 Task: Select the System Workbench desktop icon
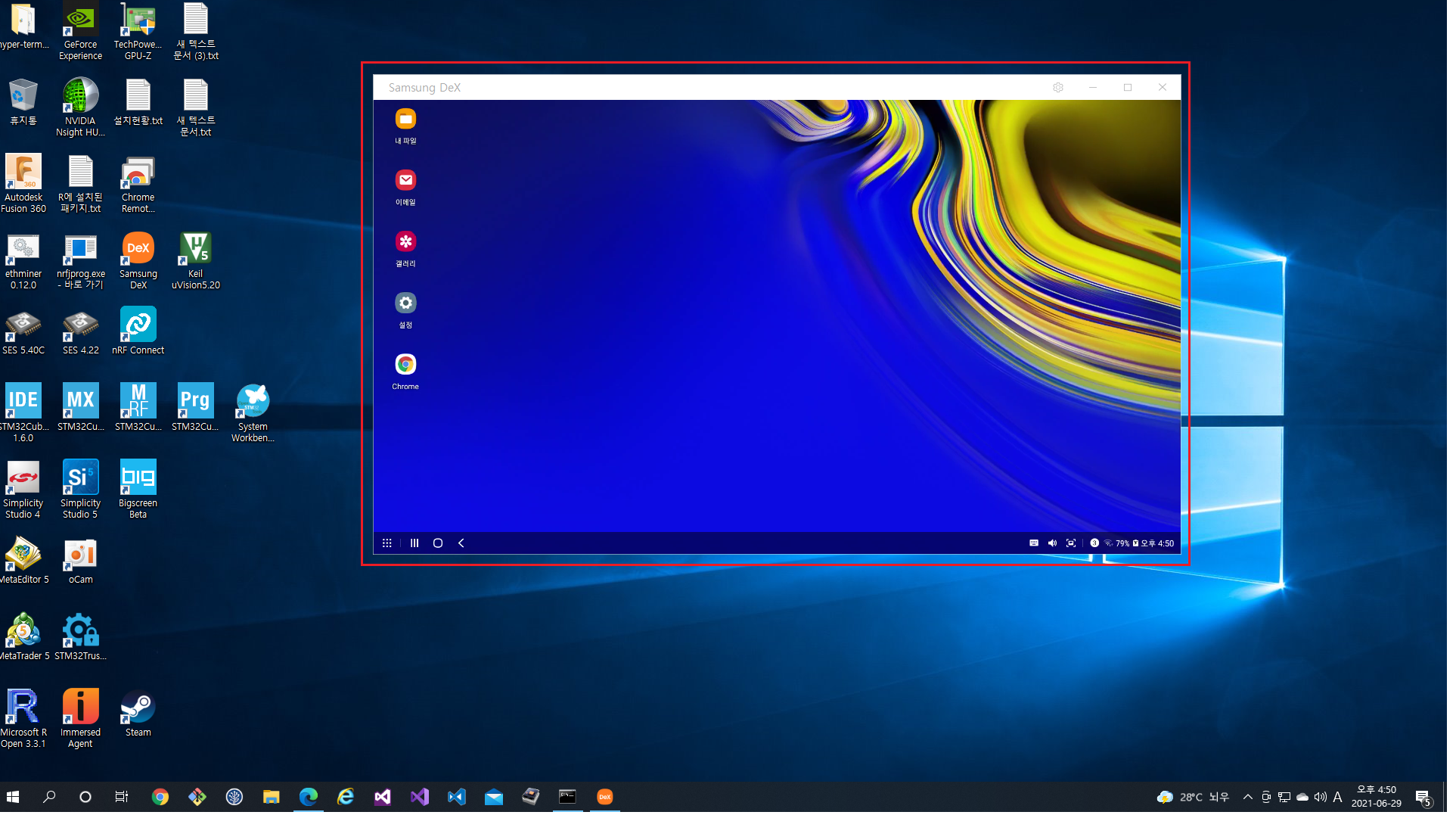tap(254, 415)
